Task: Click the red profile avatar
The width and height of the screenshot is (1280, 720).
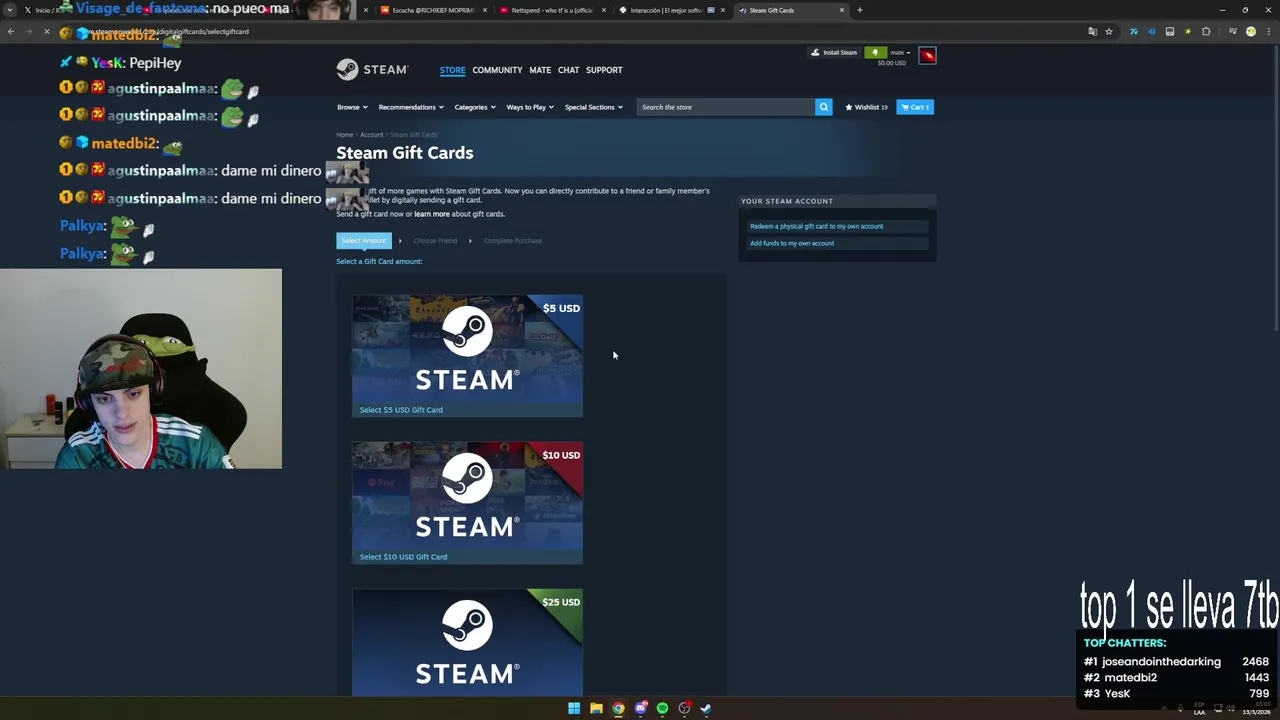Action: point(927,55)
